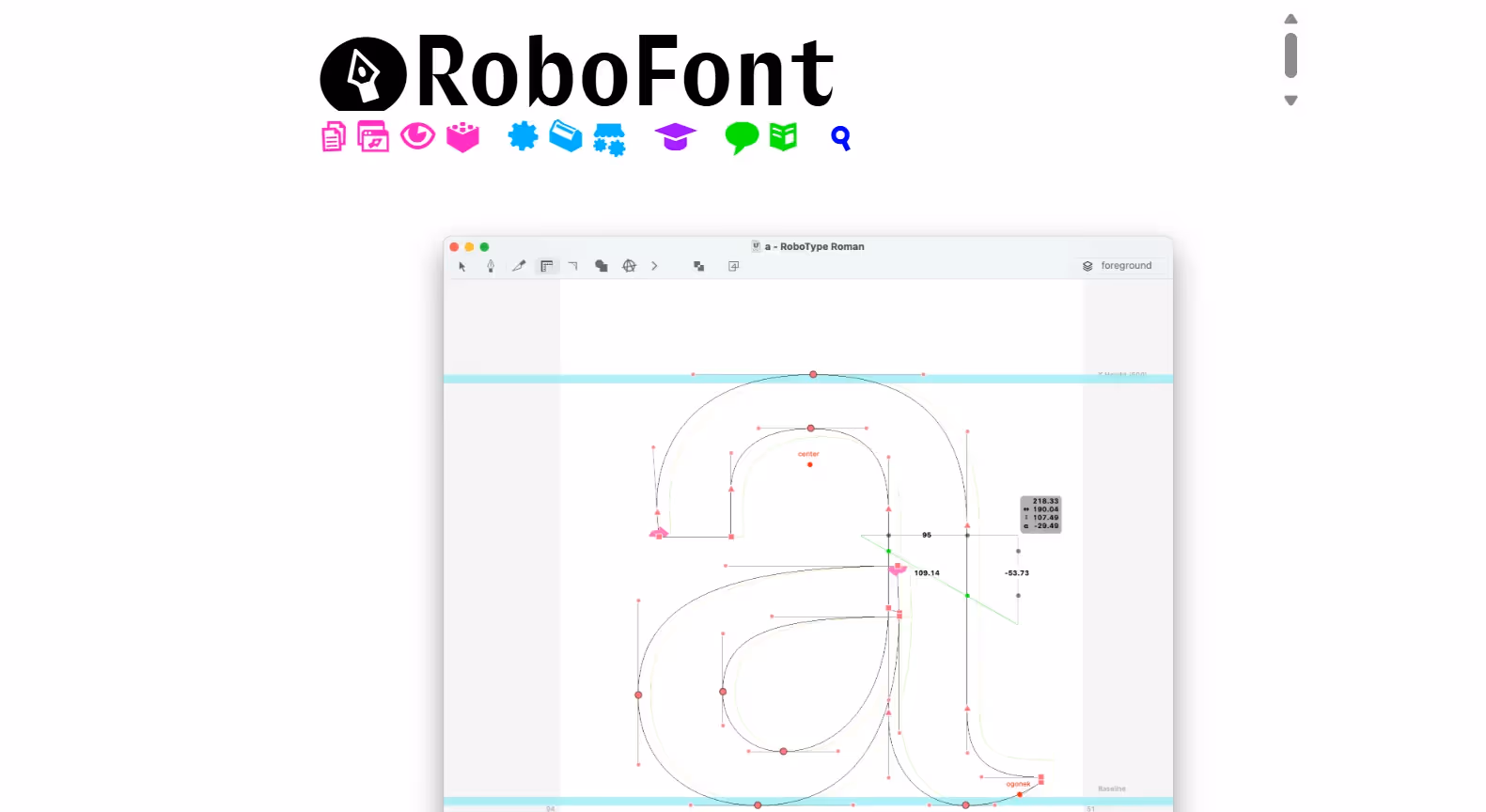
Task: Click the red close window button
Action: 454,247
